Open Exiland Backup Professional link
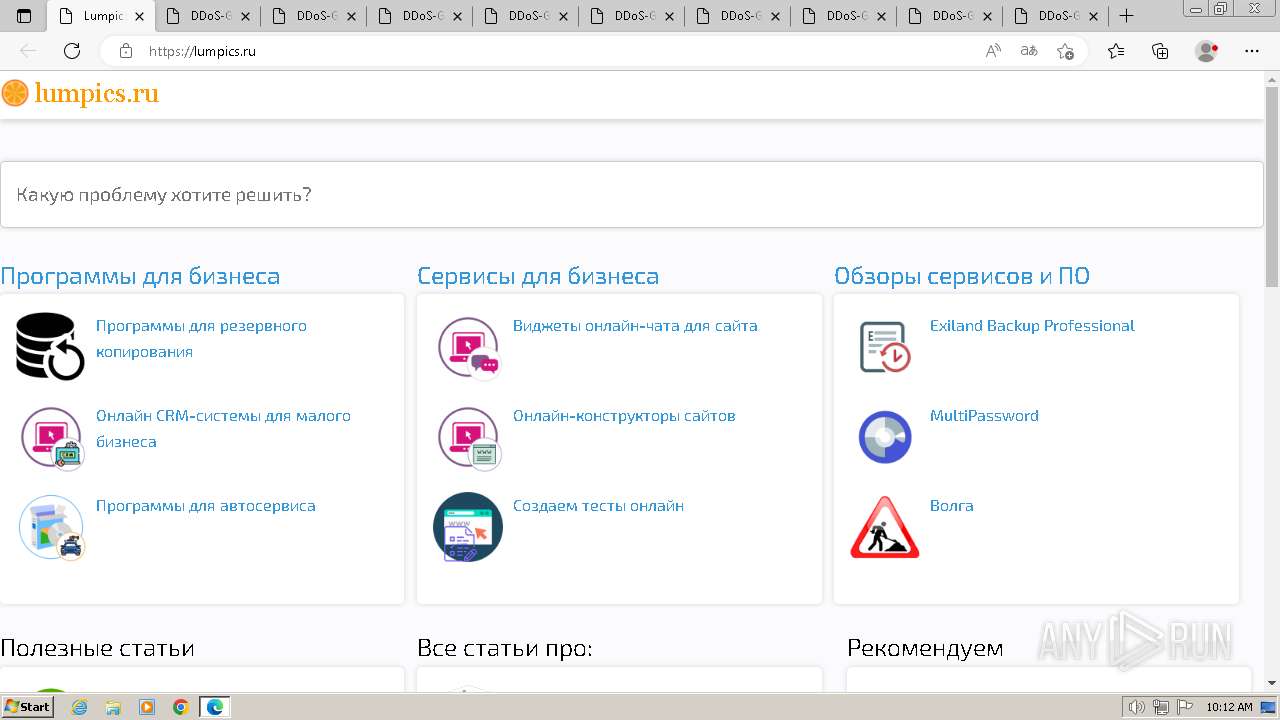 1032,326
